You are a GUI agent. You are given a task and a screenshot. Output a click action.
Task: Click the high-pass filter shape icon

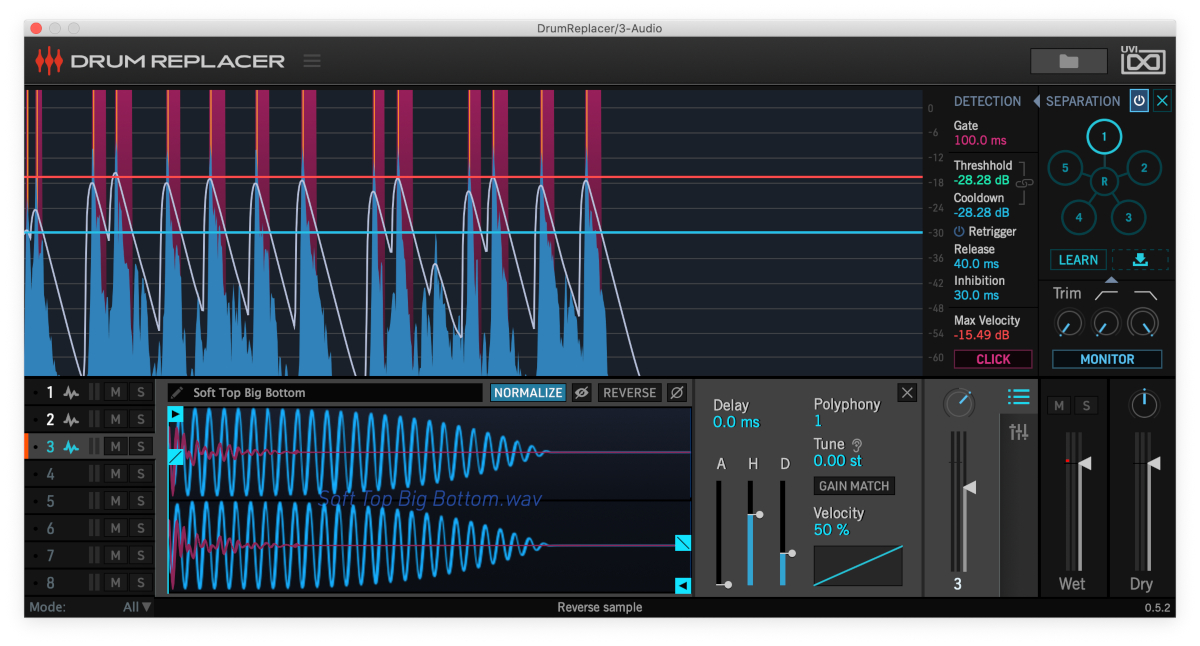pos(1106,294)
